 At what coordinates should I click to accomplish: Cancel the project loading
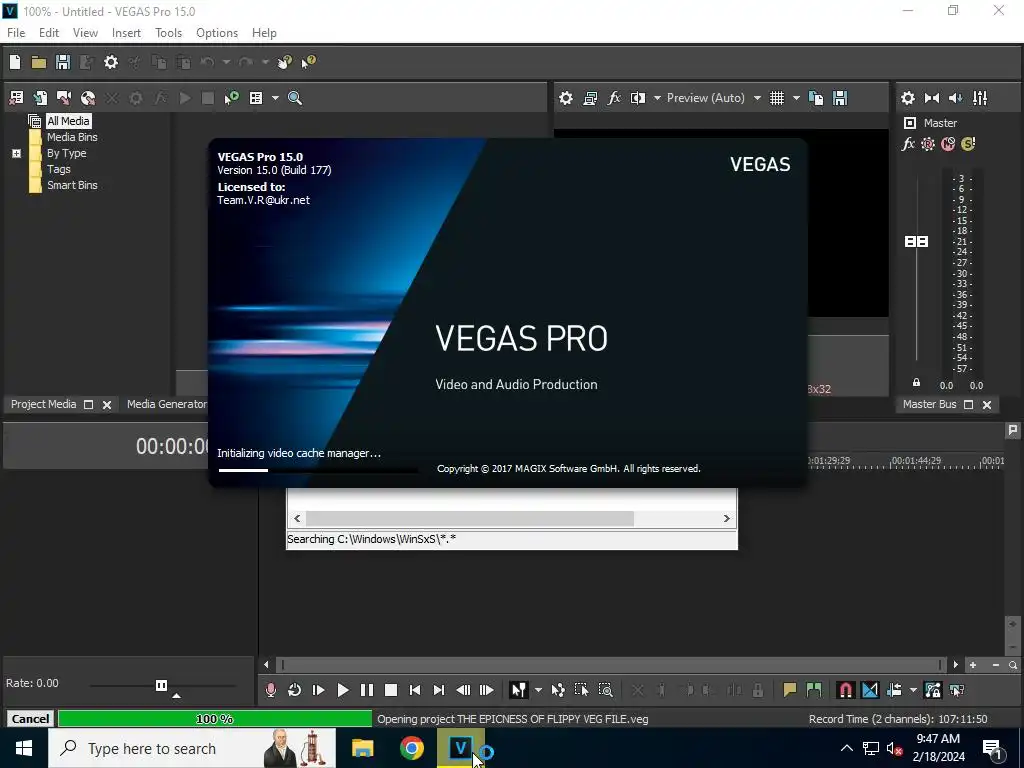click(30, 719)
